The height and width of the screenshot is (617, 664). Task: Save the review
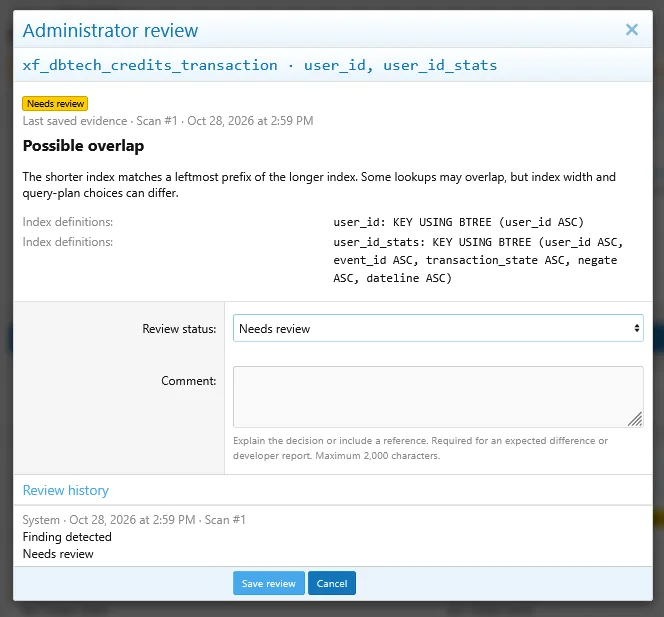point(268,583)
